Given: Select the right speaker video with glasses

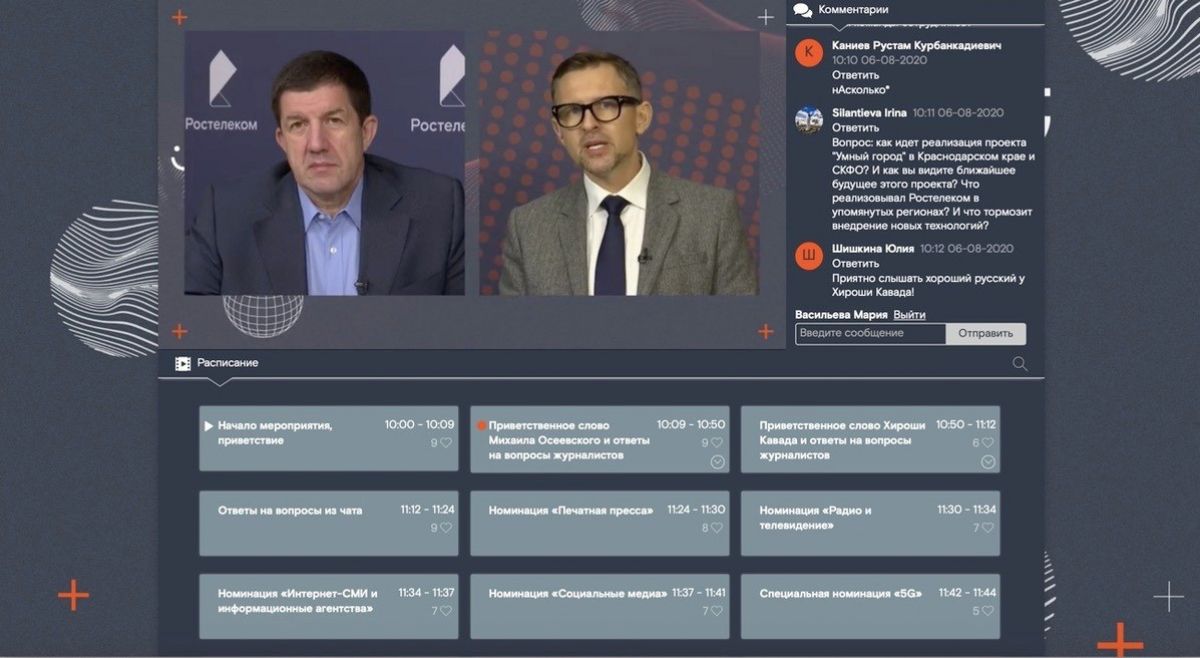Looking at the screenshot, I should [x=618, y=162].
